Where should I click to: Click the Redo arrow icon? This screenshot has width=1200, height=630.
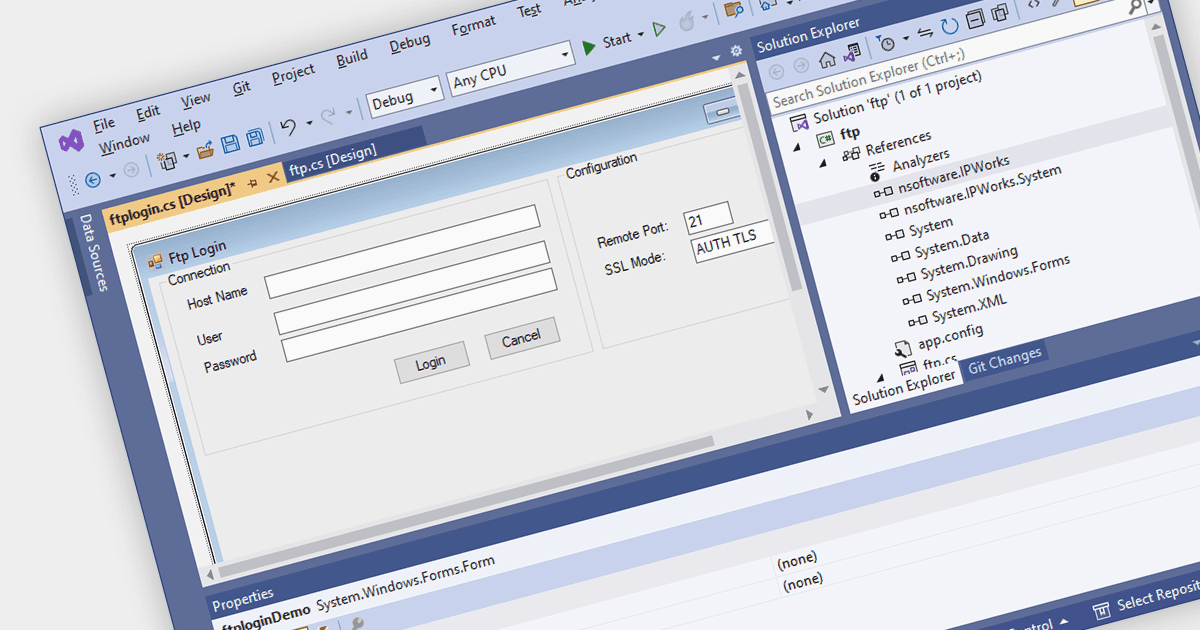pyautogui.click(x=328, y=118)
